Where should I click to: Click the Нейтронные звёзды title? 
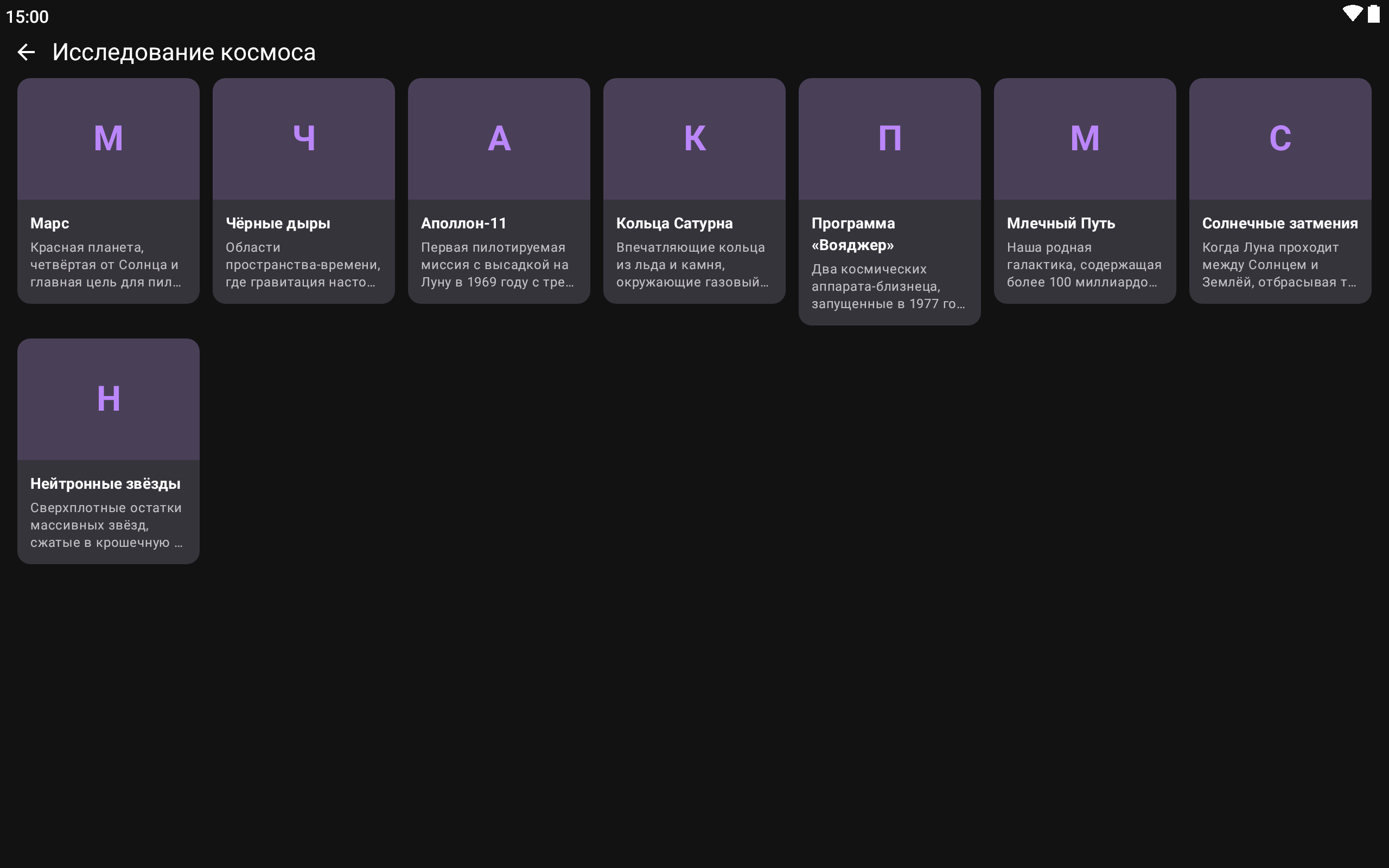tap(106, 483)
